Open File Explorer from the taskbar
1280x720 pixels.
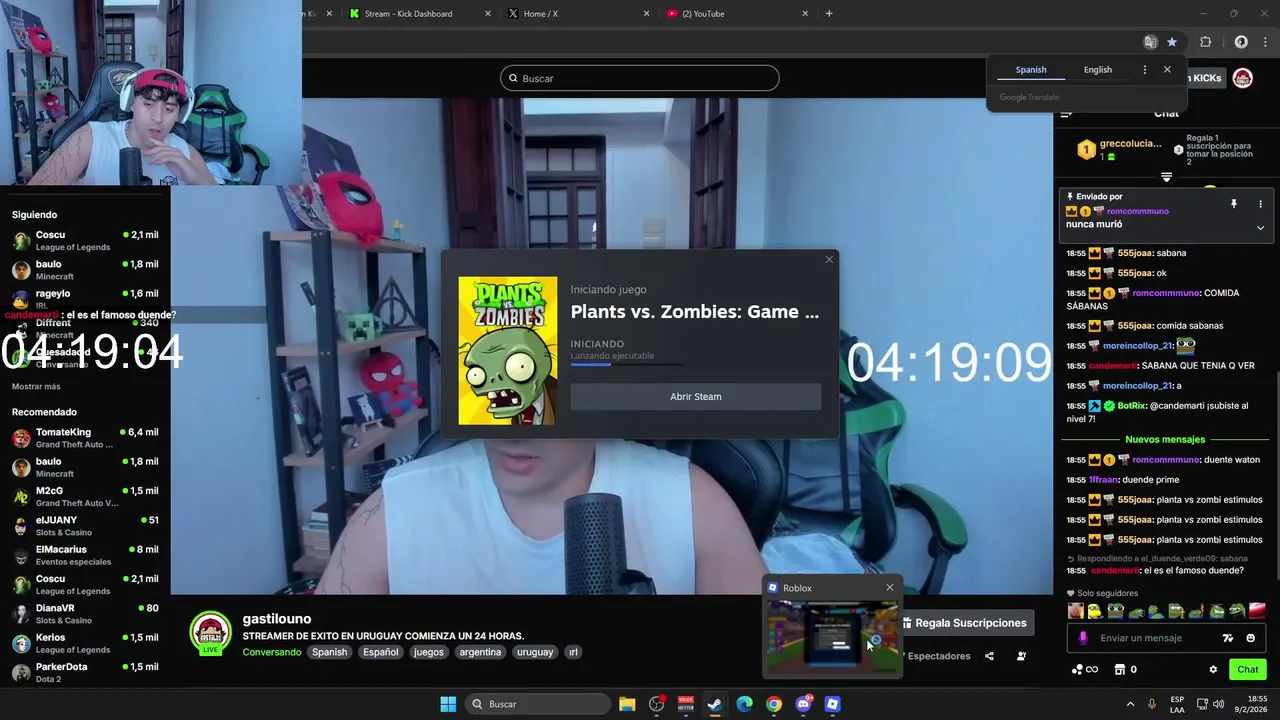(627, 704)
